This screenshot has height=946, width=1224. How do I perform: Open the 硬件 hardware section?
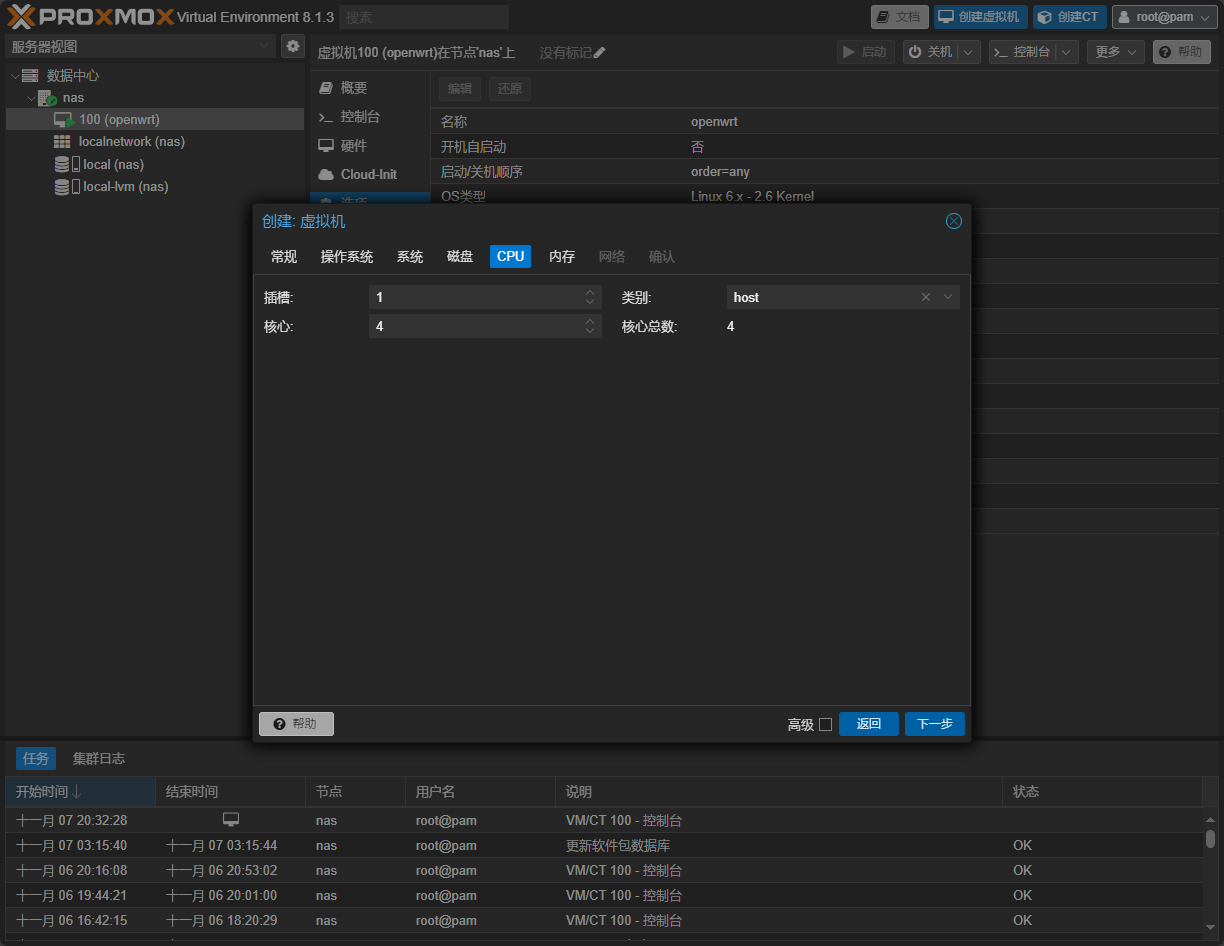pyautogui.click(x=353, y=146)
